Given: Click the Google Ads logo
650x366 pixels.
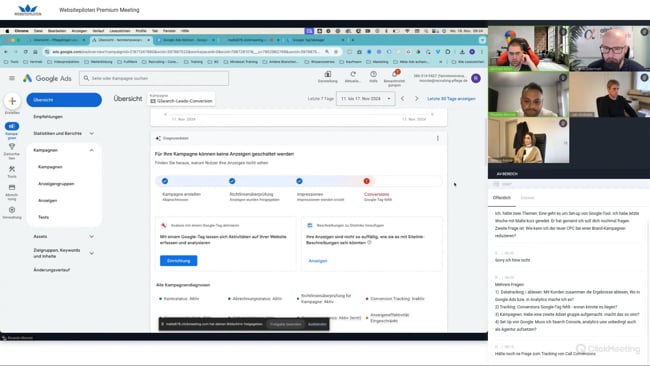Looking at the screenshot, I should point(47,78).
